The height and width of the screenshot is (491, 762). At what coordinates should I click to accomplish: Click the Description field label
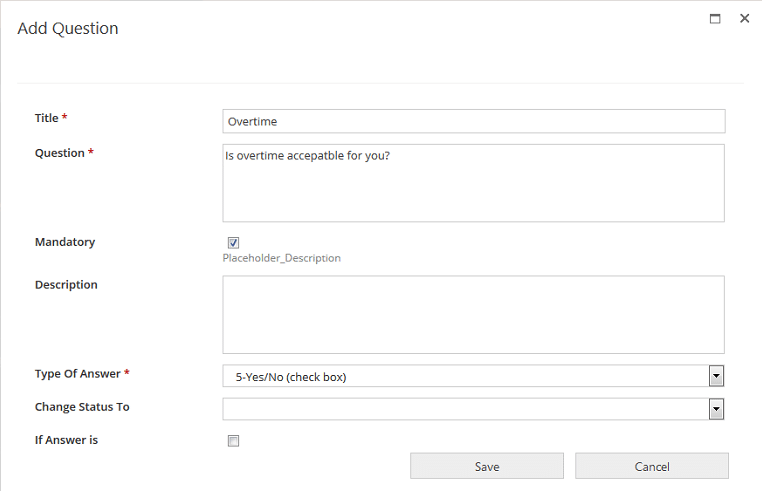(66, 285)
